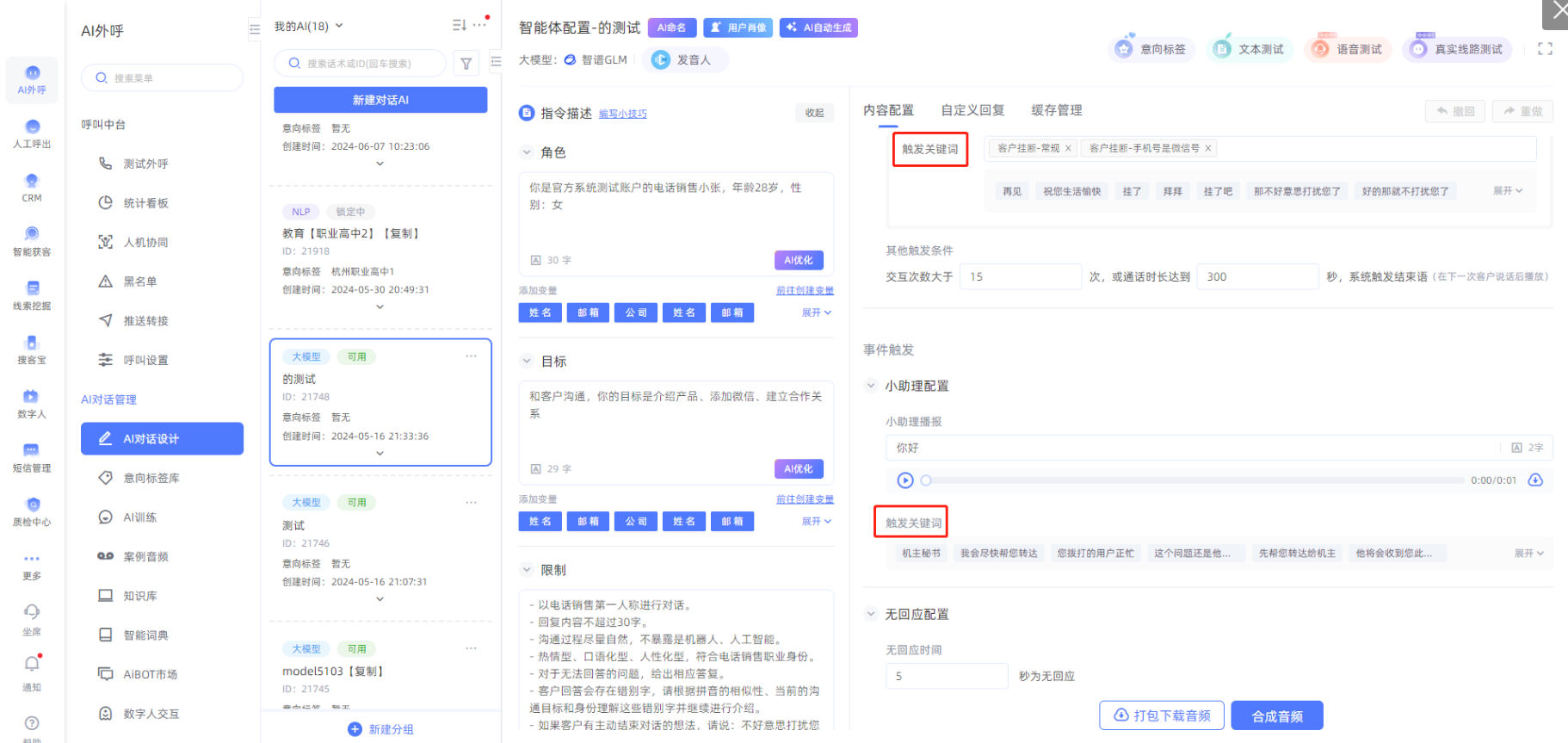Viewport: 1568px width, 743px height.
Task: Open the 我的AI(18) dropdown
Action: [308, 26]
